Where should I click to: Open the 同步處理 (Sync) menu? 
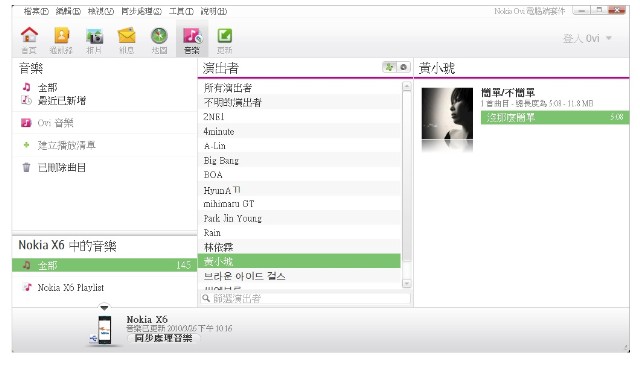(x=141, y=11)
